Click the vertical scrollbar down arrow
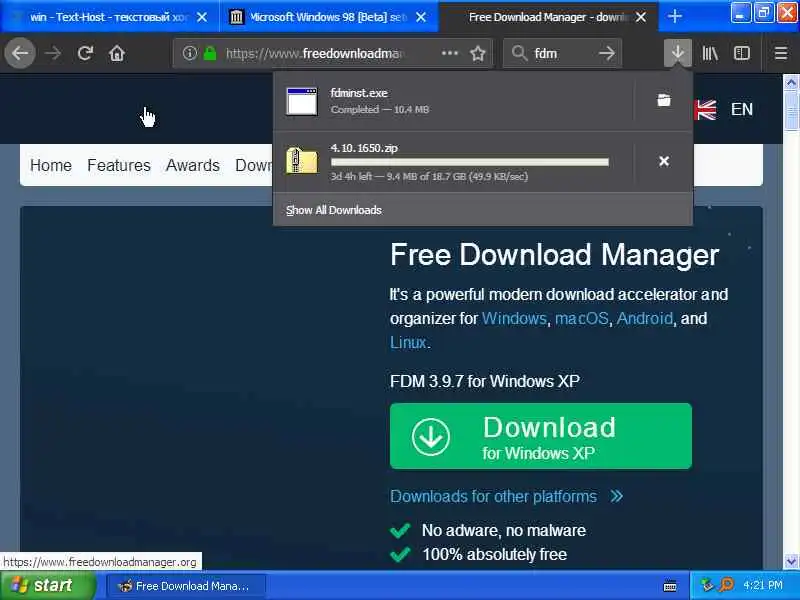 coord(791,561)
